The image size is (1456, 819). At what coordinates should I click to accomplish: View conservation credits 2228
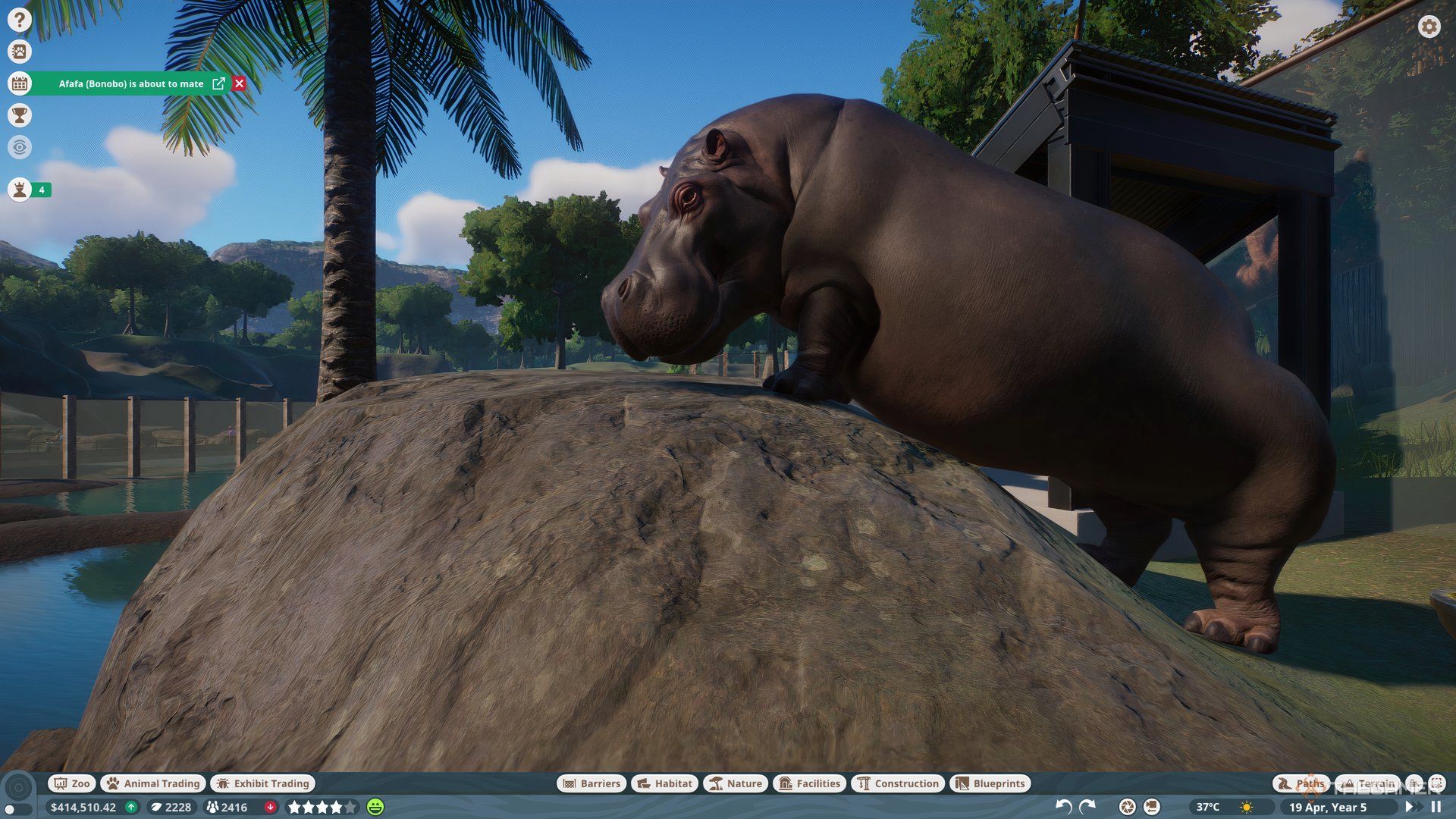click(171, 807)
